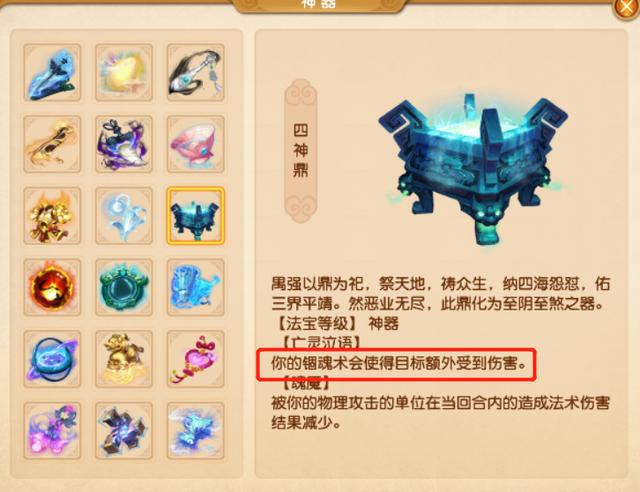Choose the green jade mirror artifact
Viewport: 640px width, 492px height.
click(124, 287)
